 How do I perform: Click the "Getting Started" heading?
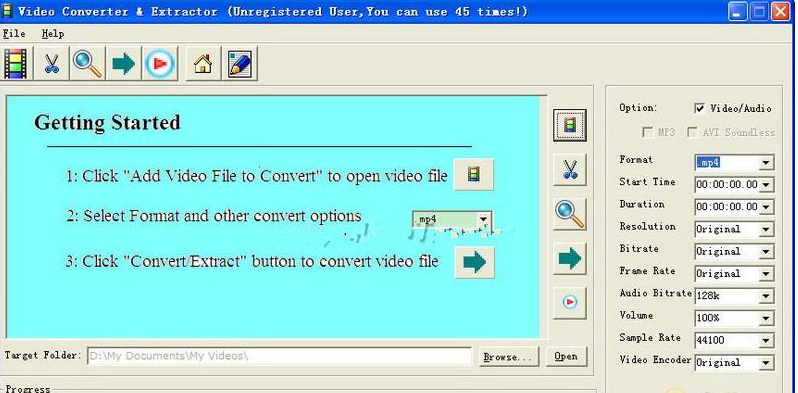tap(107, 123)
